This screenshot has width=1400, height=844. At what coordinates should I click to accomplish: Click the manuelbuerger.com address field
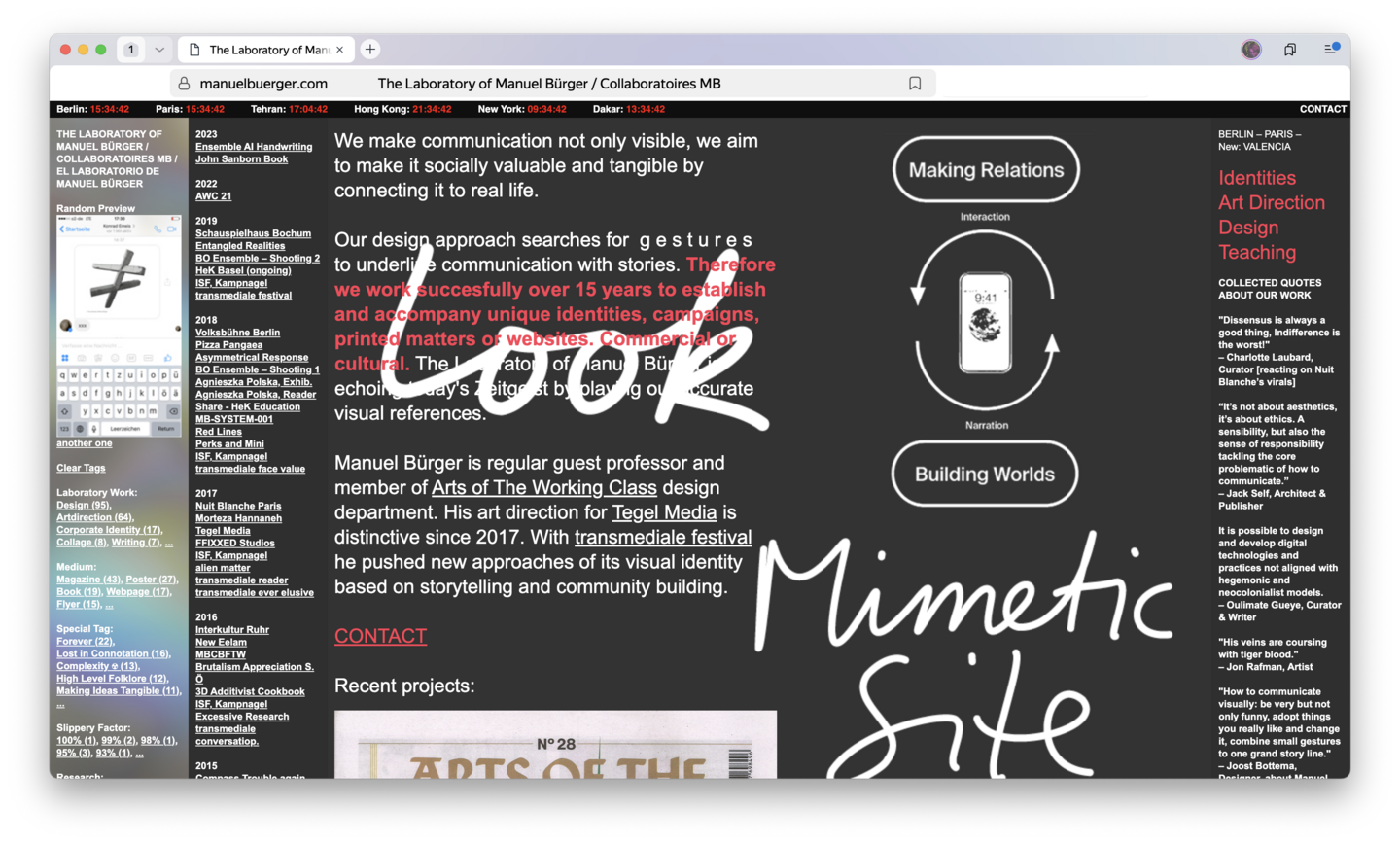pos(553,84)
